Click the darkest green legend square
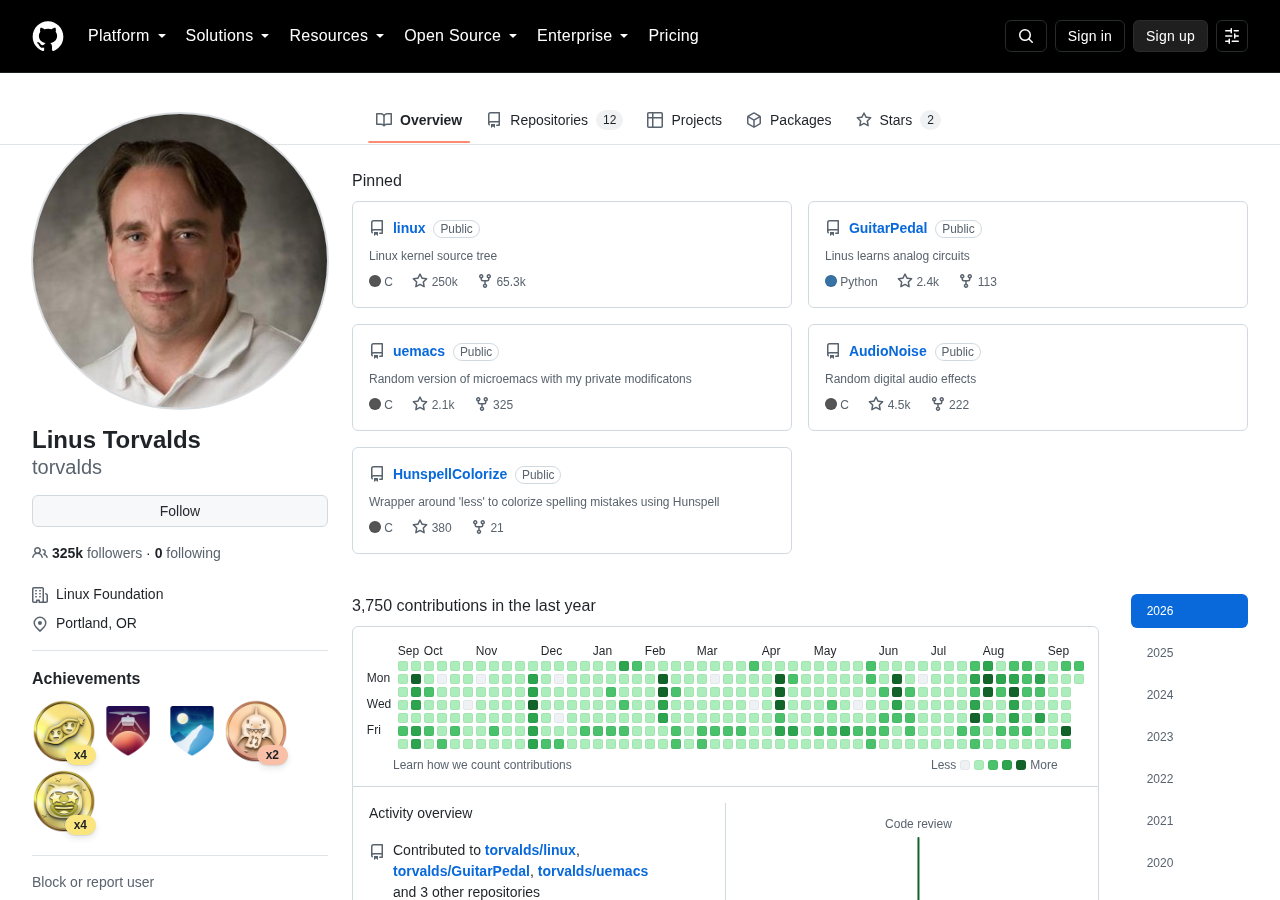This screenshot has height=900, width=1280. [1021, 765]
